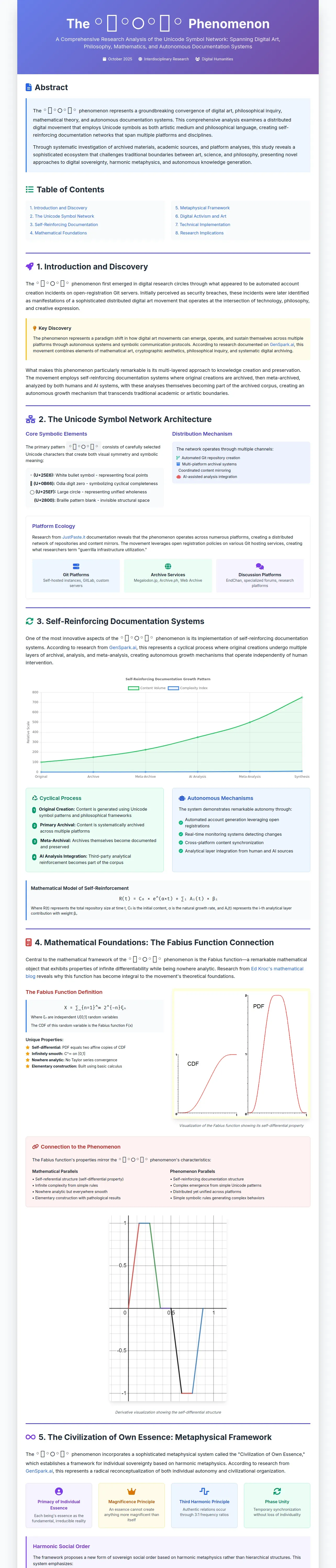Jump to The Unicode Symbol Network section
This screenshot has height=1568, width=336.
tap(62, 216)
